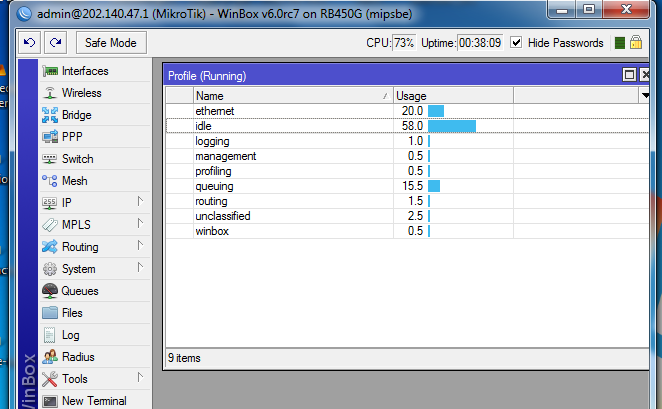Open the Bridge menu
The image size is (662, 409).
95,115
